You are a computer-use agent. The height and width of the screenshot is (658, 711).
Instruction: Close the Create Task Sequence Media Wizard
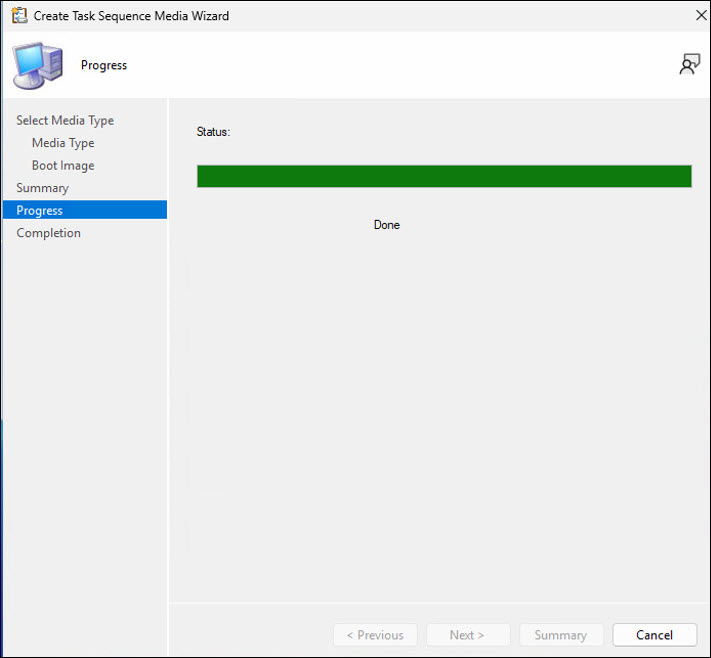700,15
